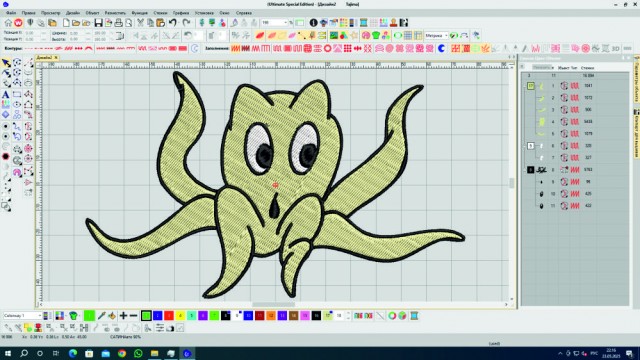Open the Дизайн menu
The width and height of the screenshot is (640, 360).
click(x=73, y=13)
